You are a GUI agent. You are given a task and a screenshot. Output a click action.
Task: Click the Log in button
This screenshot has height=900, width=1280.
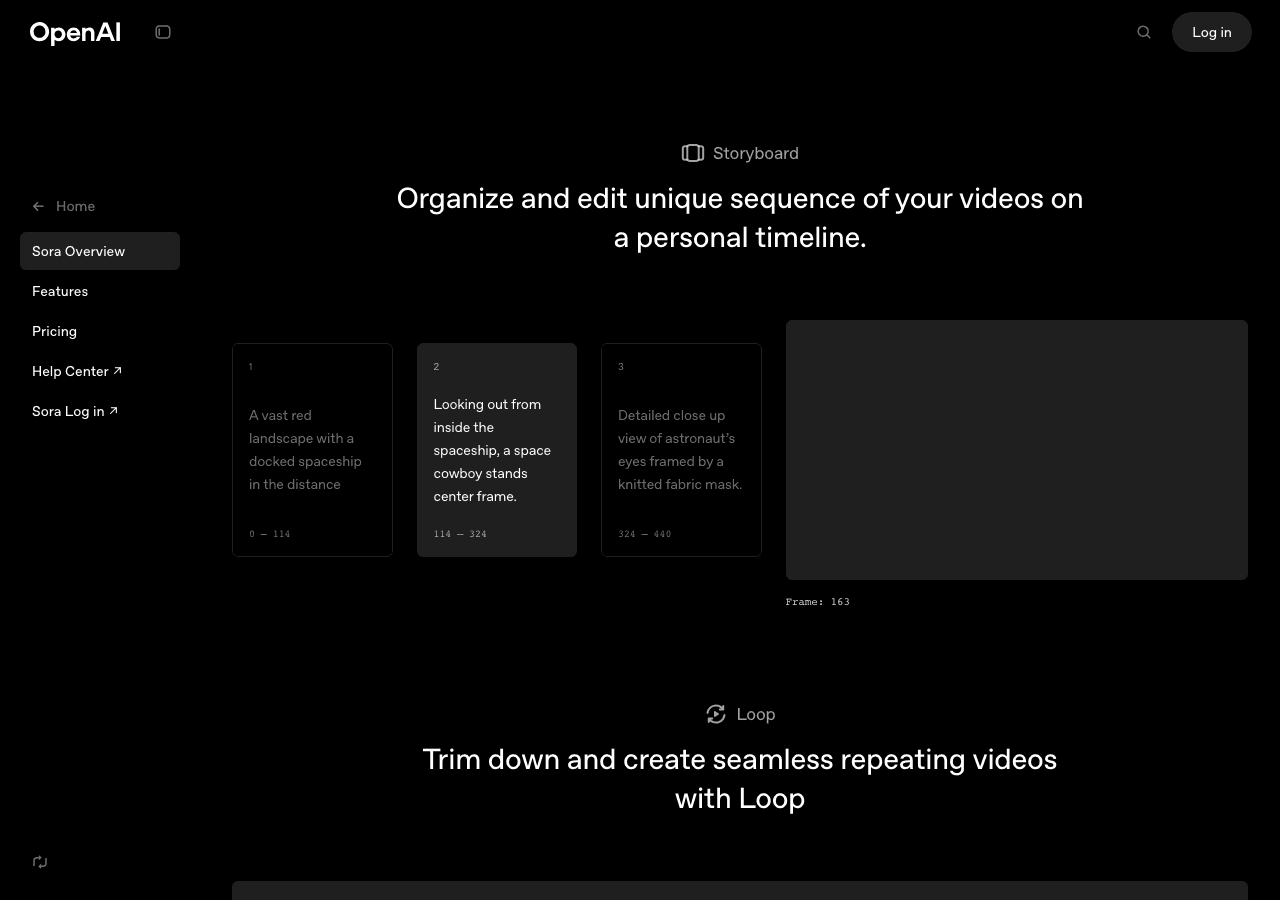point(1211,32)
